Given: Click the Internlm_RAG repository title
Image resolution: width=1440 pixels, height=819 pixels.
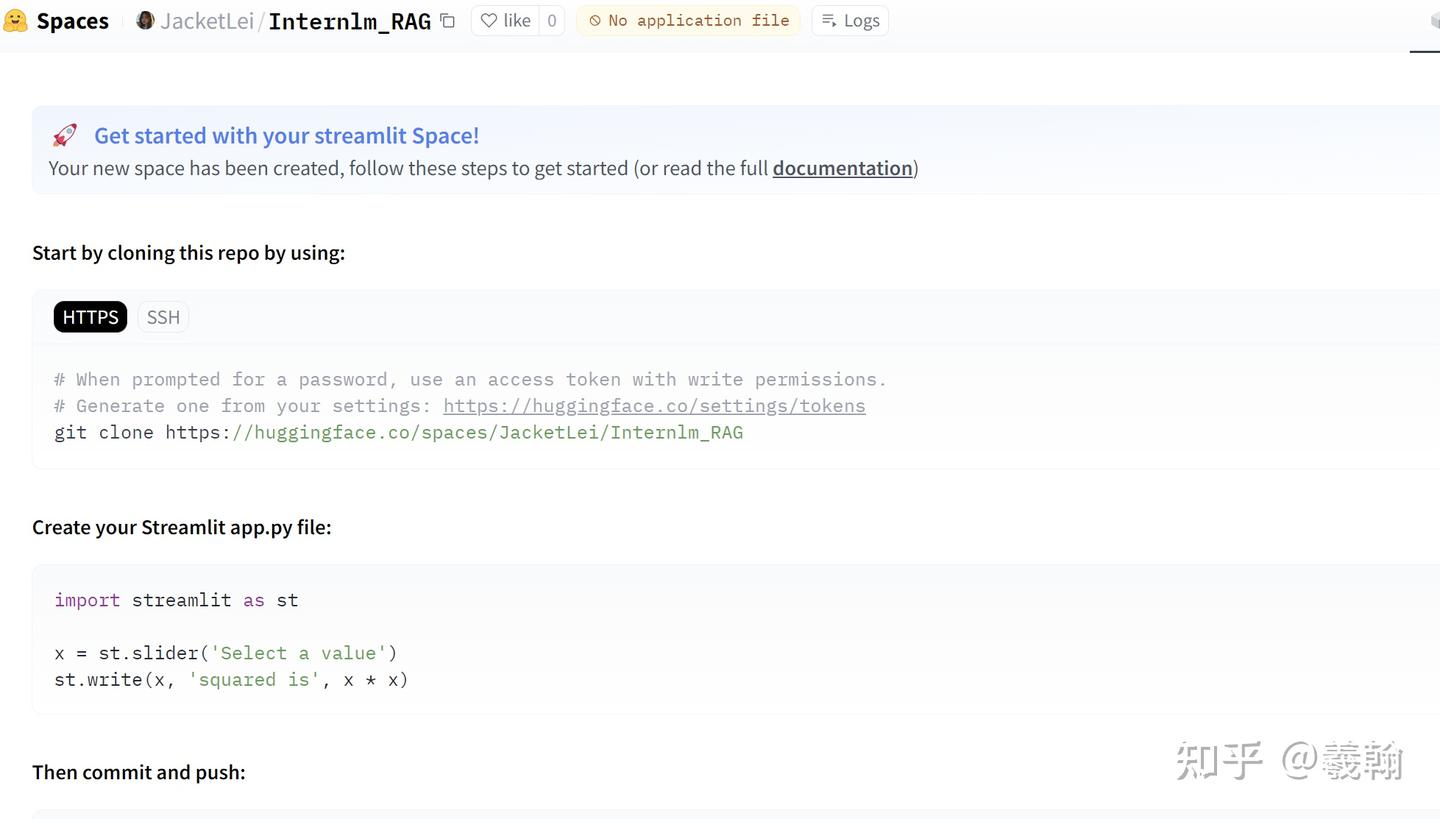Looking at the screenshot, I should pyautogui.click(x=349, y=20).
